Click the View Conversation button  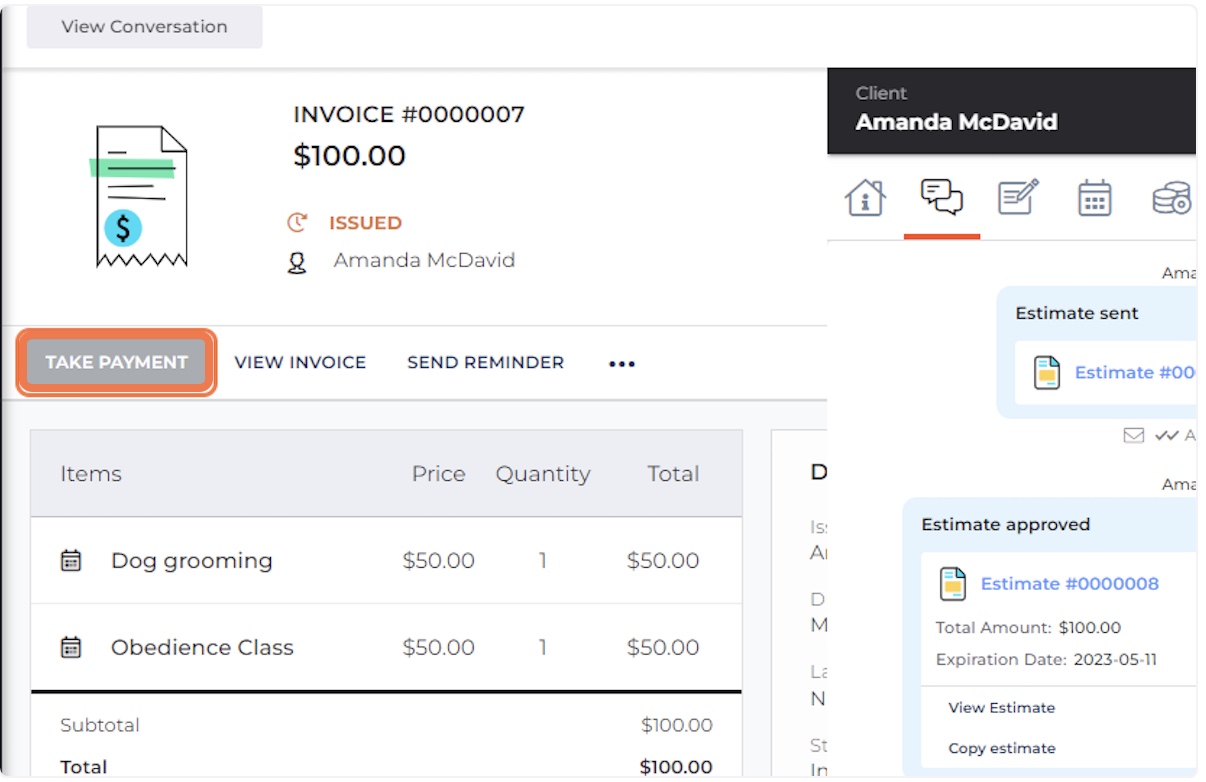[144, 27]
